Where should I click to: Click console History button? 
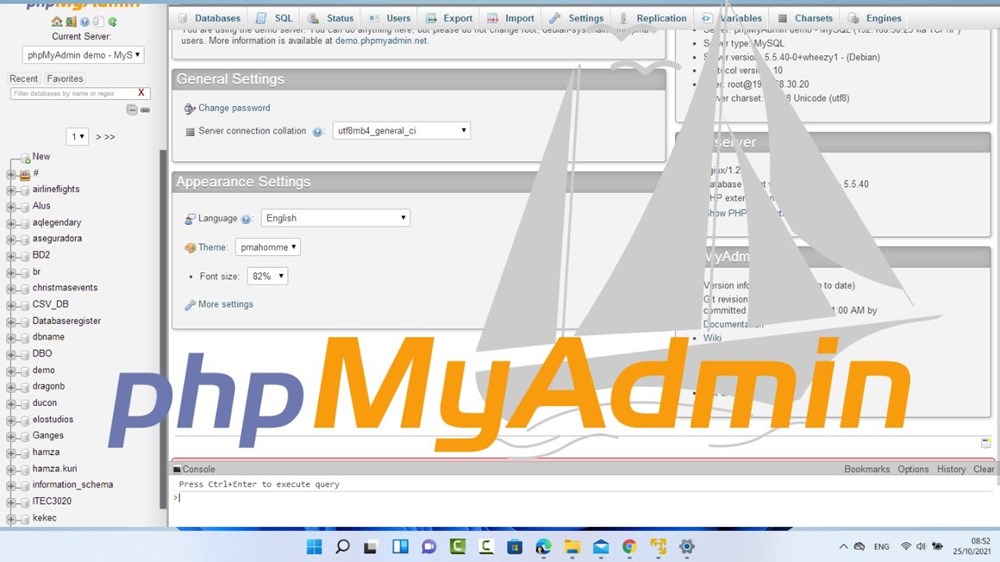click(951, 469)
